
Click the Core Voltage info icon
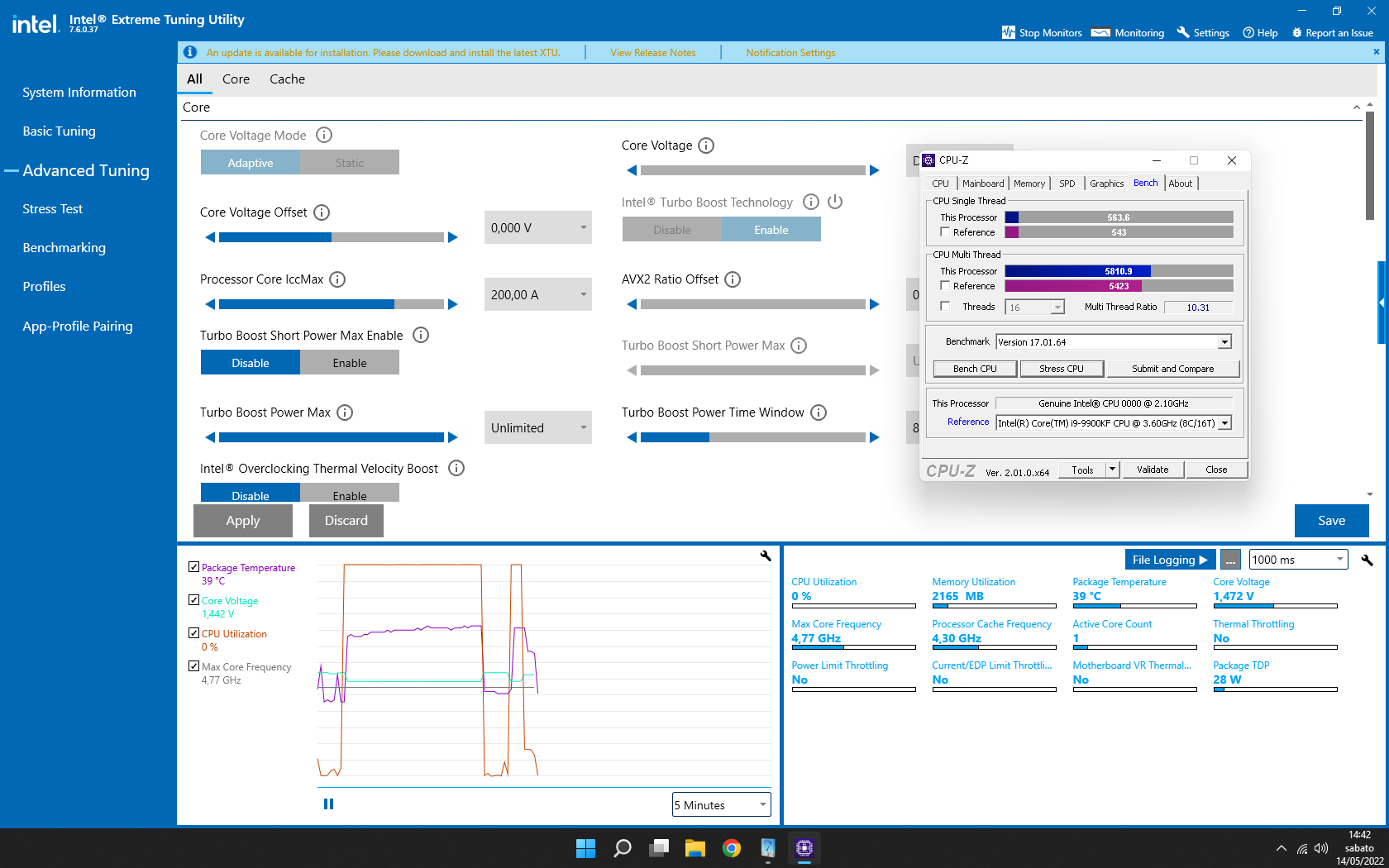[x=706, y=145]
